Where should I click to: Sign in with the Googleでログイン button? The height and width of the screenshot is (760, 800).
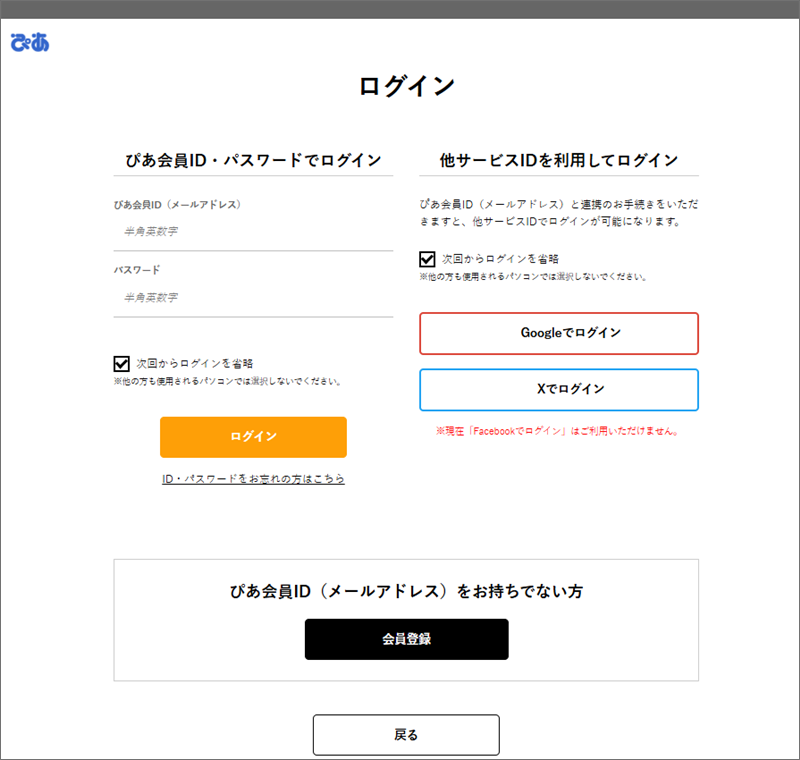pyautogui.click(x=558, y=333)
